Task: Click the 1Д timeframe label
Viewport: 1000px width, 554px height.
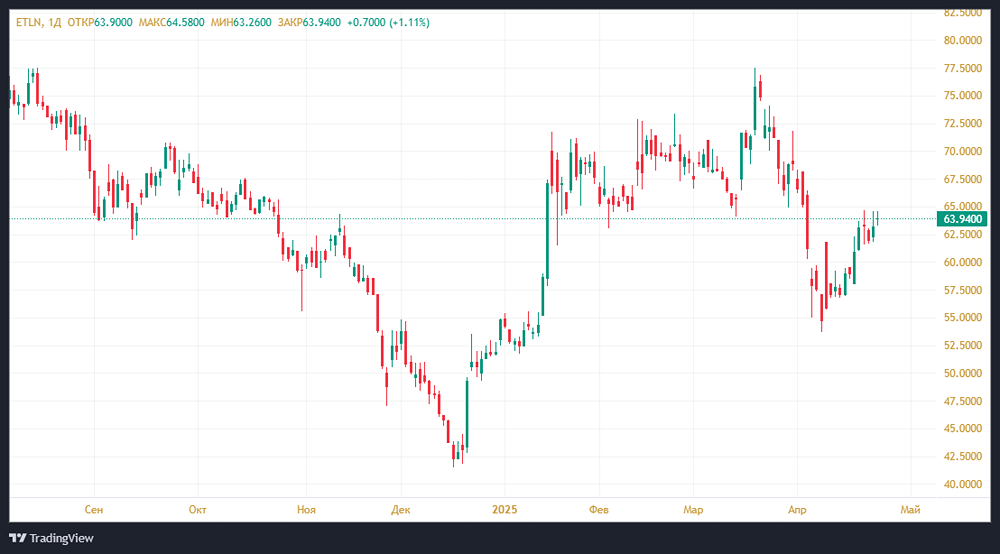Action: click(55, 23)
